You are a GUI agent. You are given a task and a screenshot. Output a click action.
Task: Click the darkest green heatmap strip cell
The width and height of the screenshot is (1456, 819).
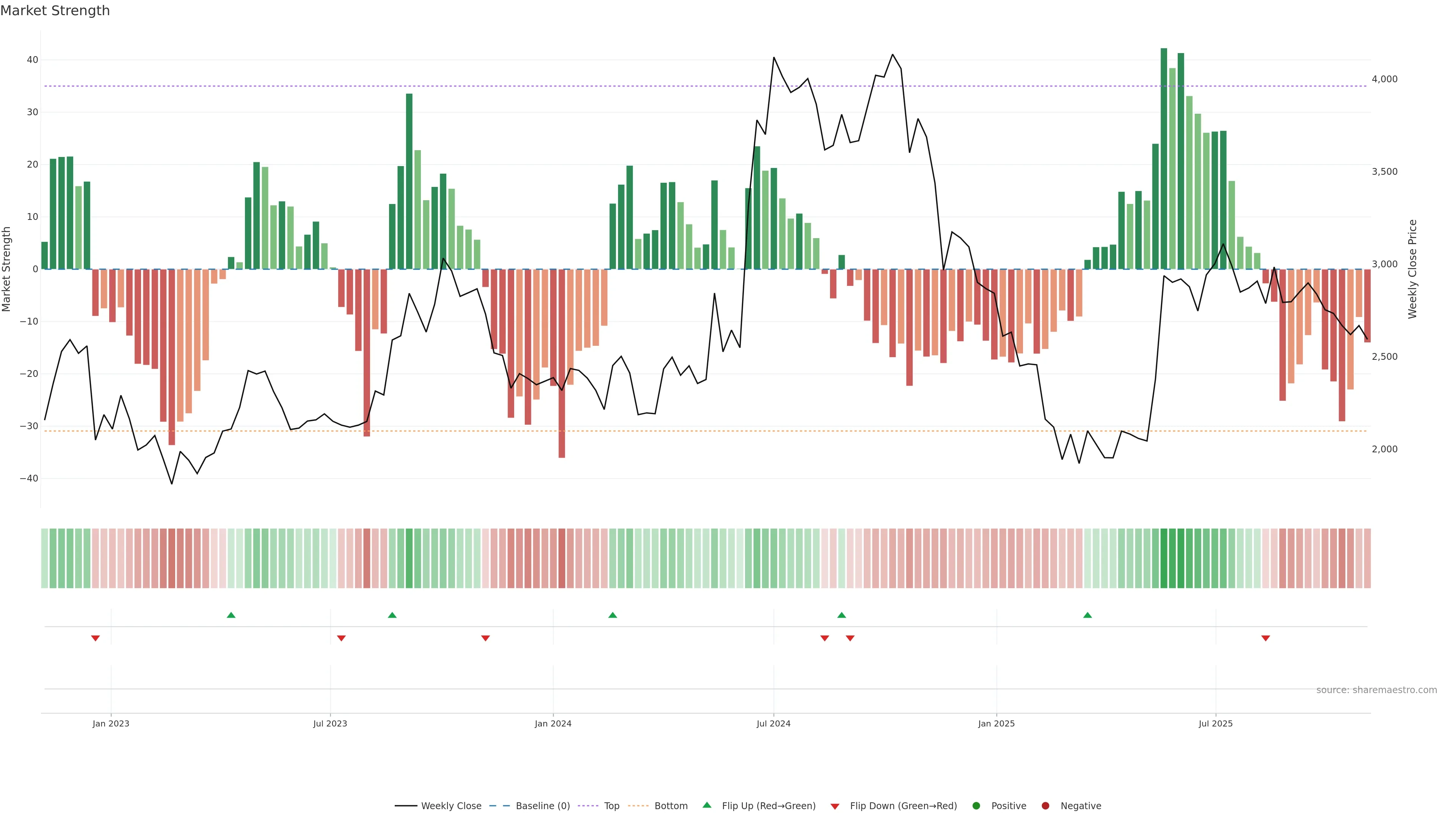1164,559
